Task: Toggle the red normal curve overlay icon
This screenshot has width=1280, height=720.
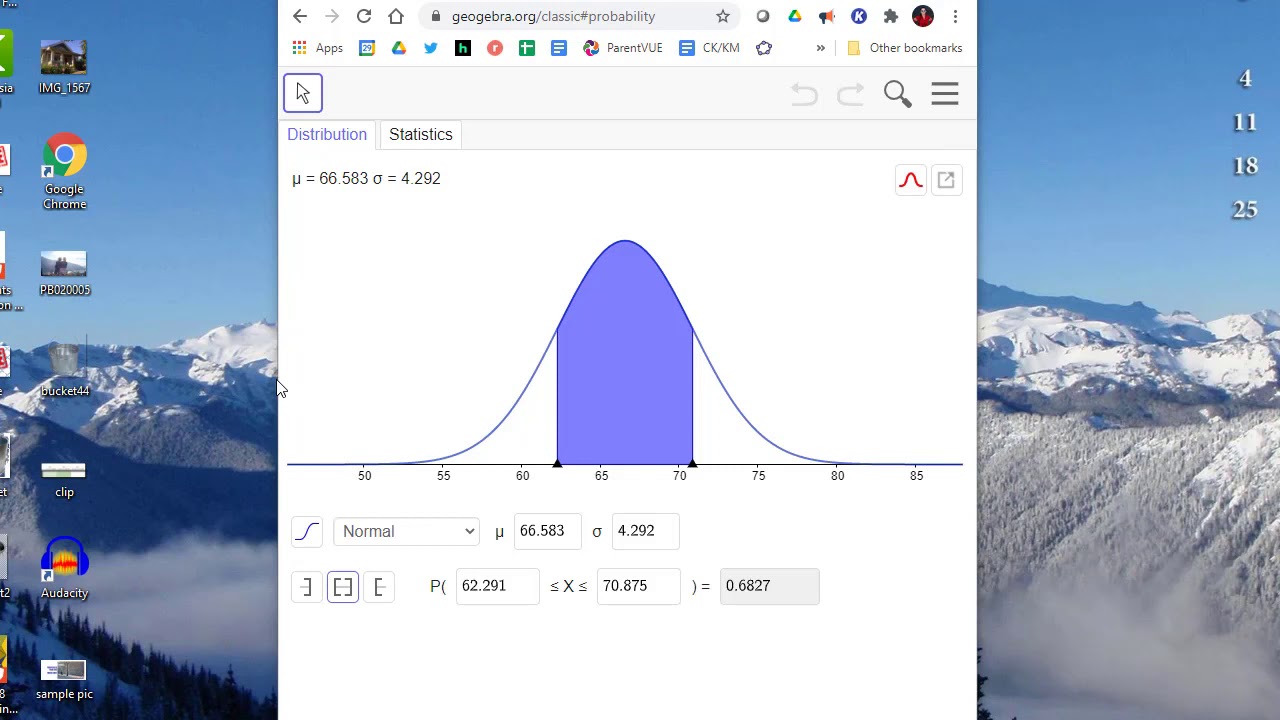Action: pyautogui.click(x=911, y=180)
